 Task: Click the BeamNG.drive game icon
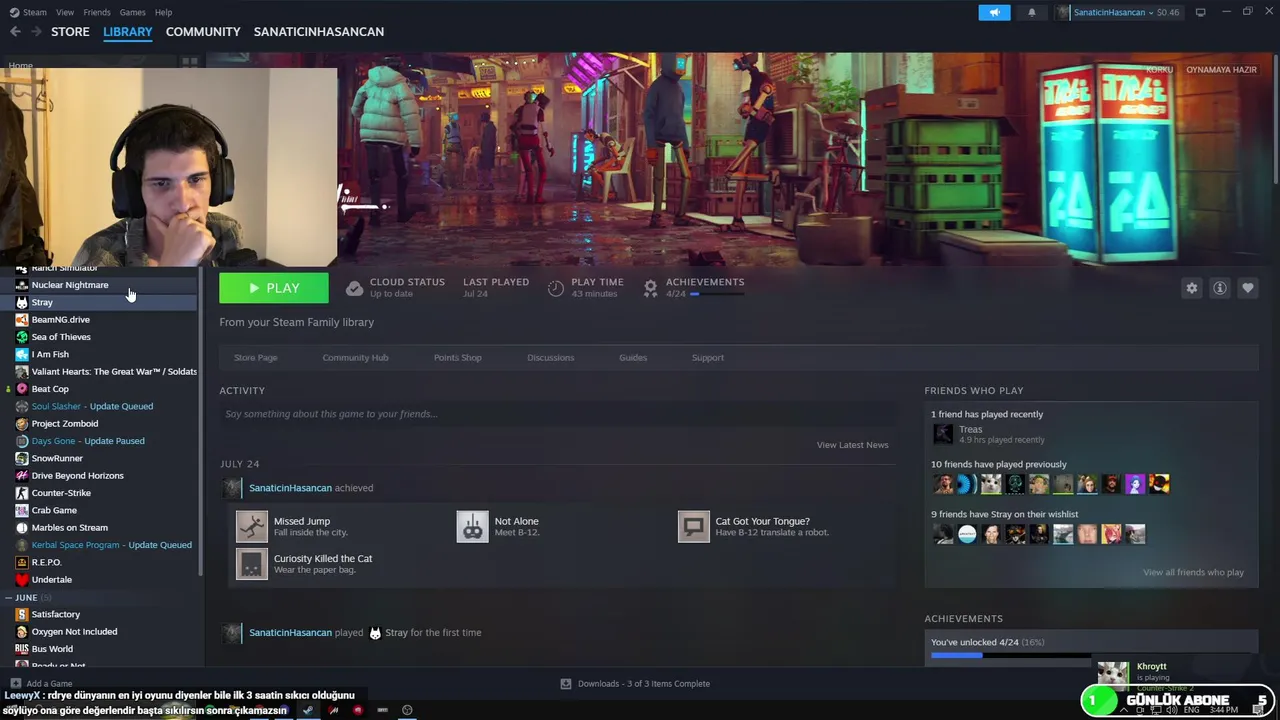tap(22, 320)
